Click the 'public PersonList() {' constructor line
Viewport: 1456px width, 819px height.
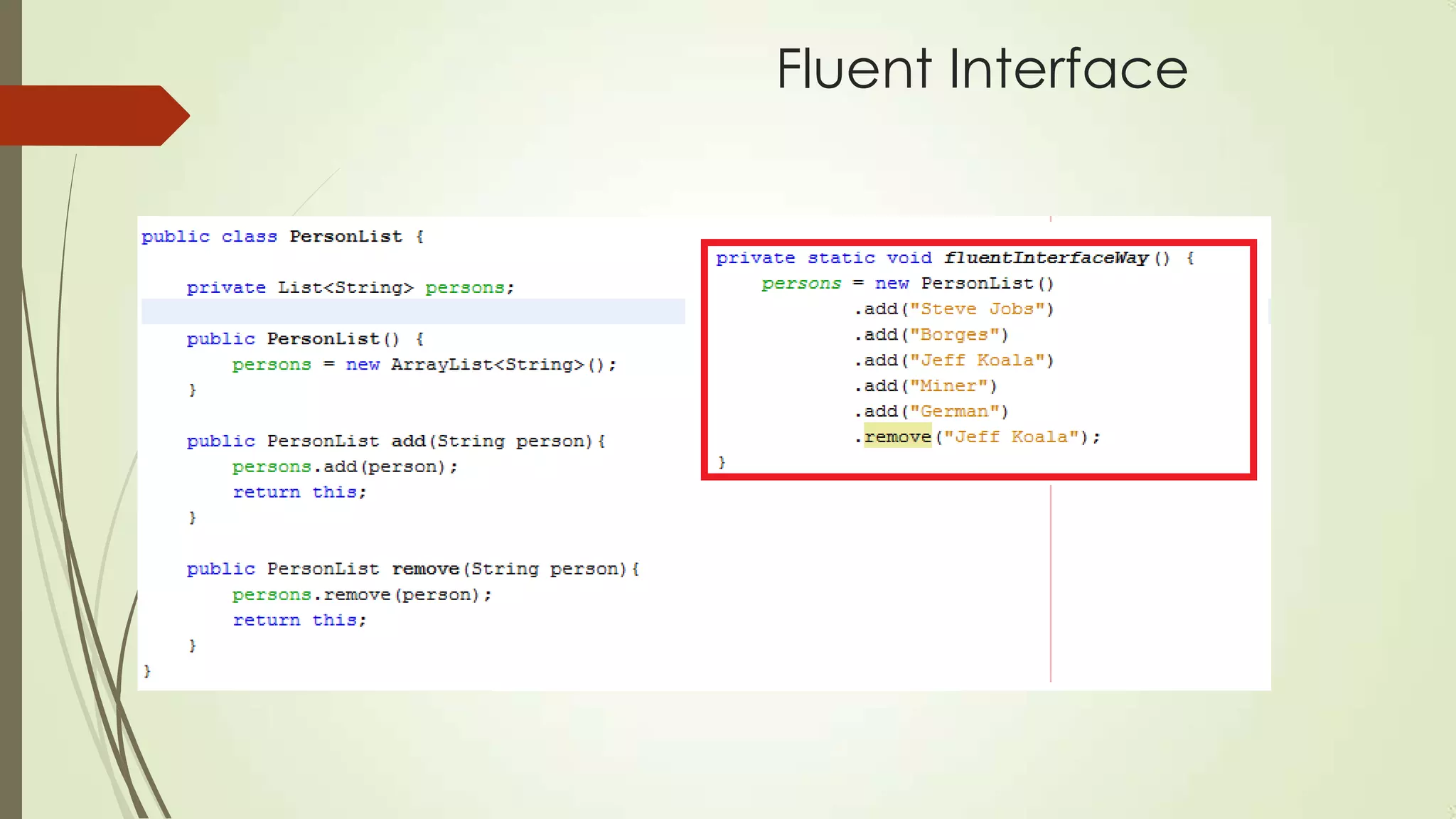coord(306,339)
